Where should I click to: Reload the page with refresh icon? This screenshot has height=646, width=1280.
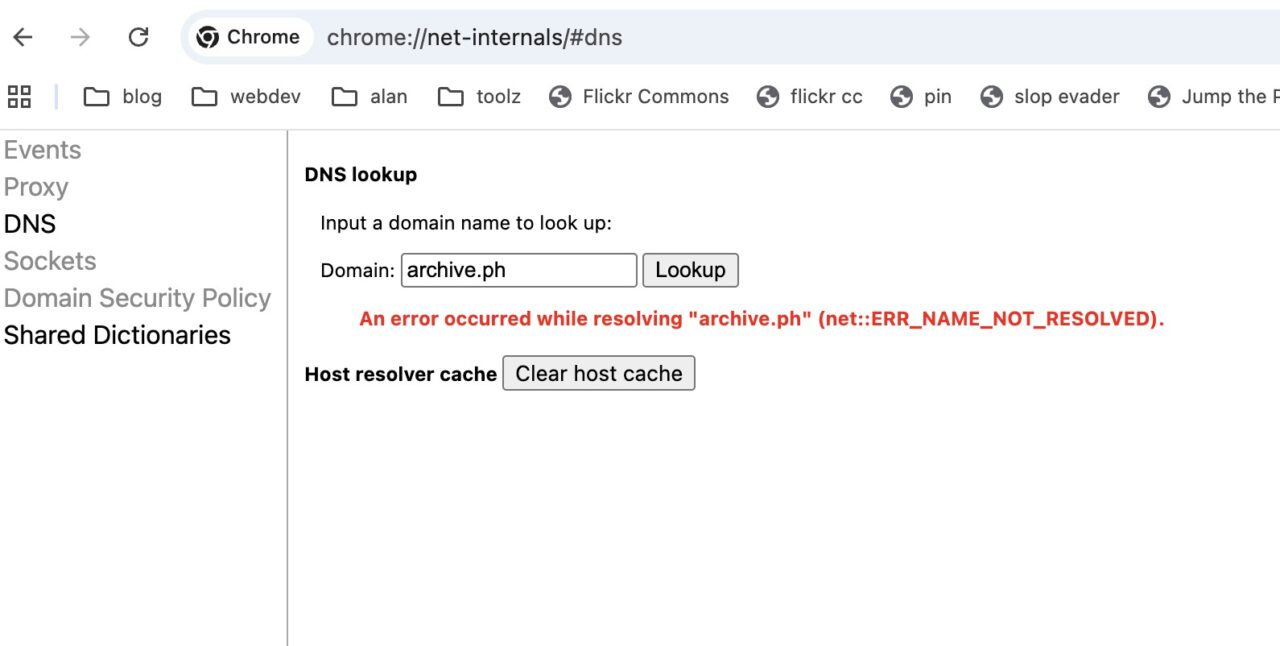138,37
